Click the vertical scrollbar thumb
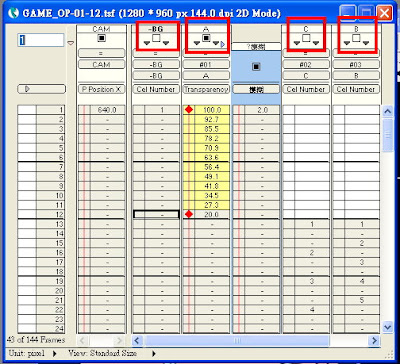This screenshot has height=364, width=400. click(387, 134)
